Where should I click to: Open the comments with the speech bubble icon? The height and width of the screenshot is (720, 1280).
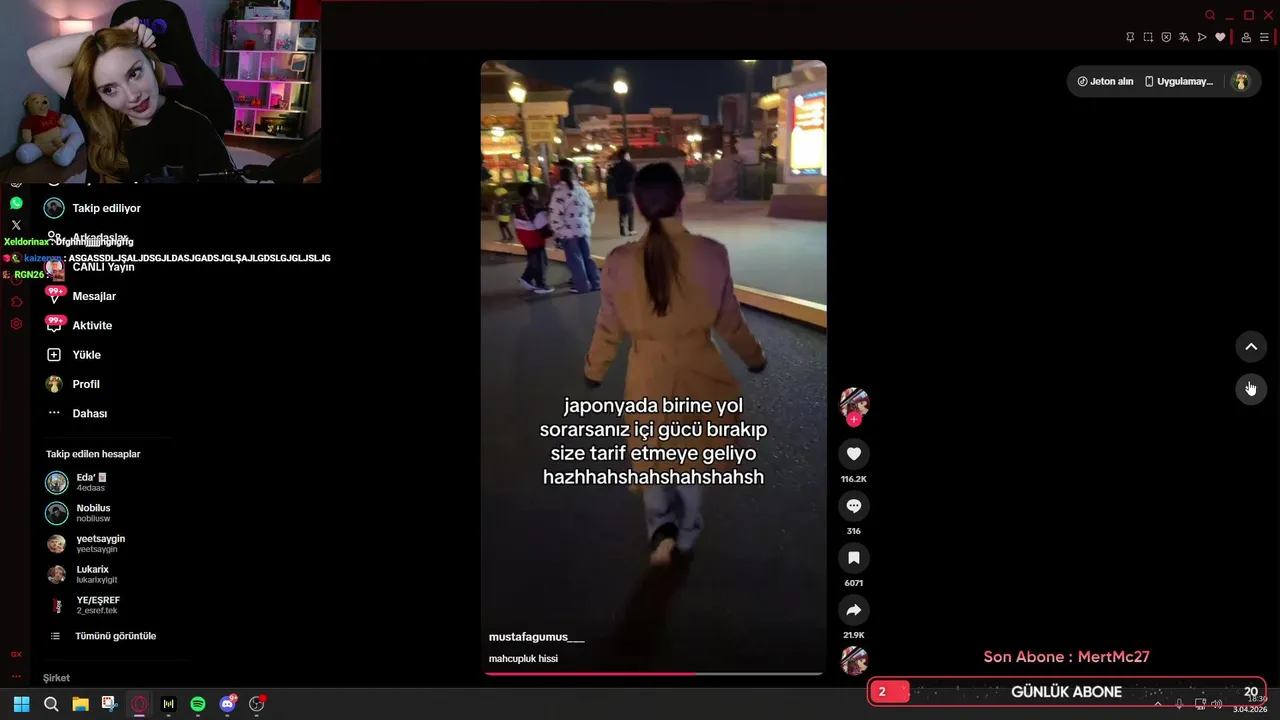point(853,506)
